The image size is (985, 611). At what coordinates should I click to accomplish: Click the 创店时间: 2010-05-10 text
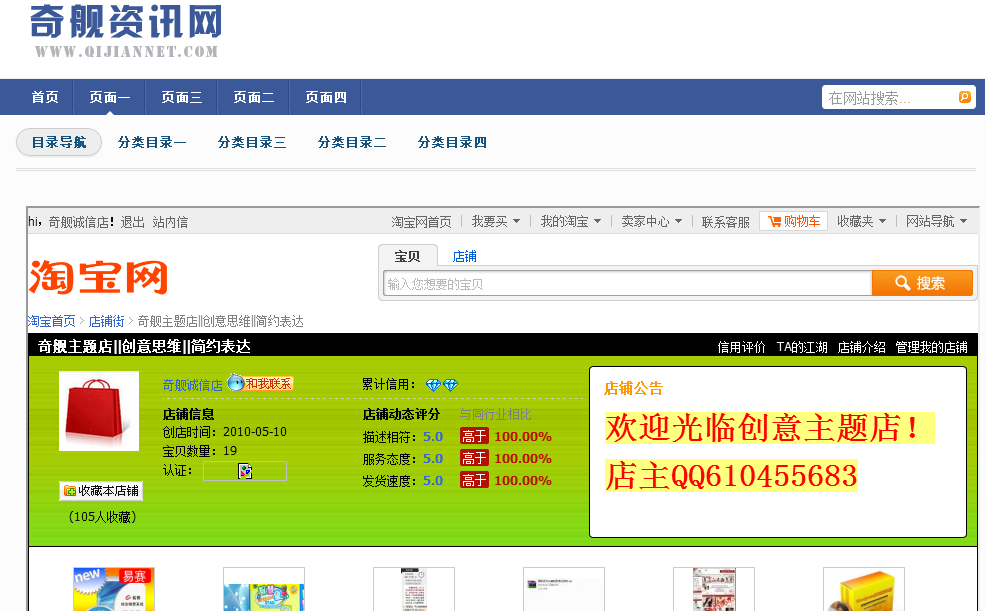click(224, 432)
